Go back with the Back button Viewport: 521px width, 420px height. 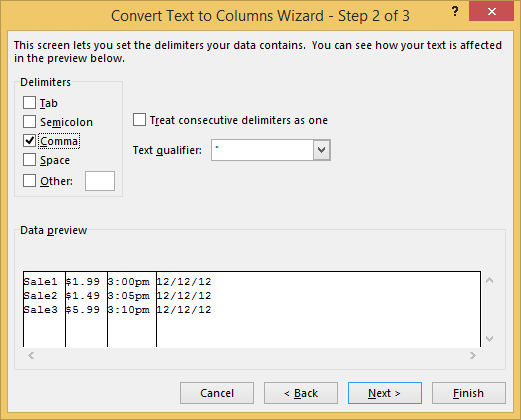coord(301,393)
